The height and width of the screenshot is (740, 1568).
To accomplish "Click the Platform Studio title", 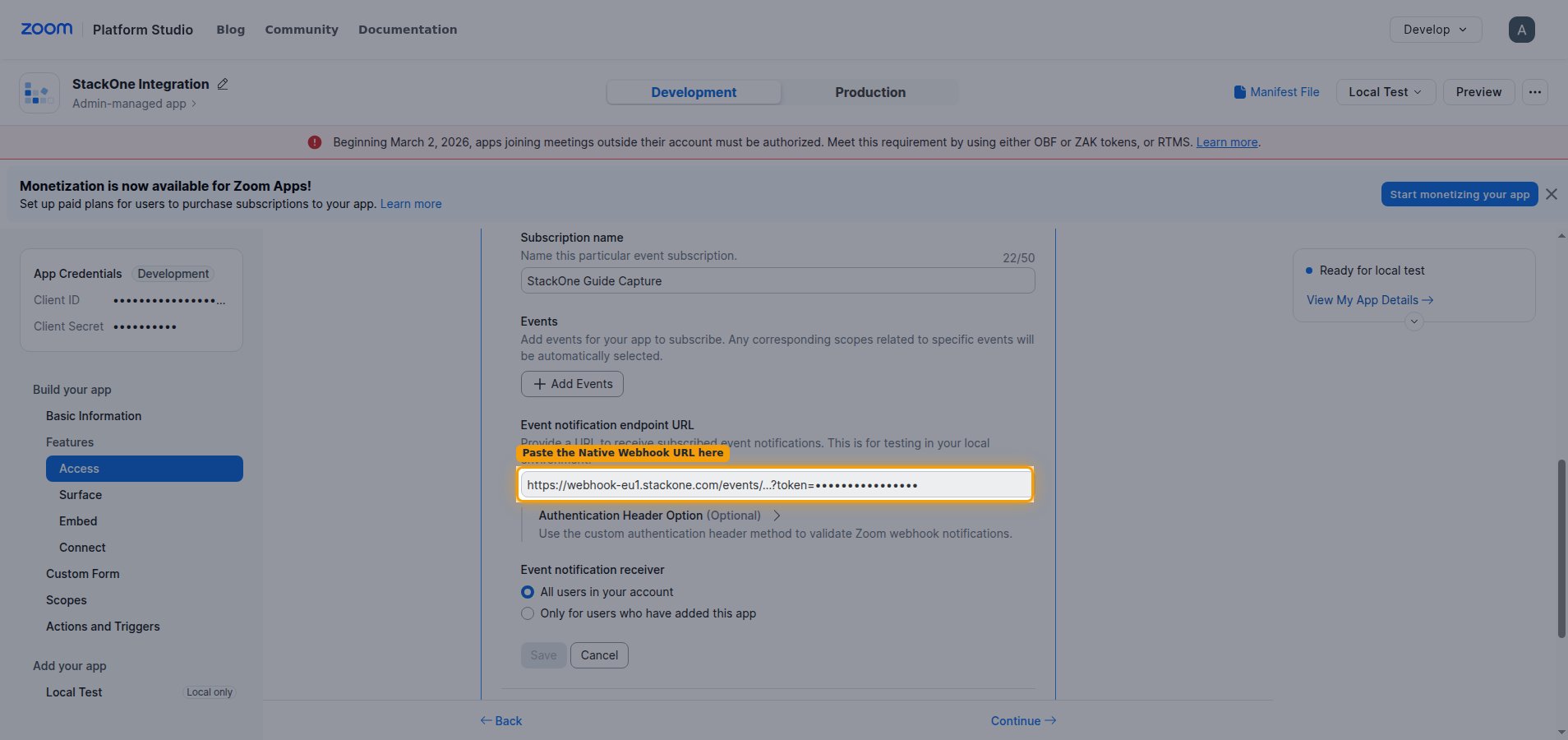I will pyautogui.click(x=143, y=30).
